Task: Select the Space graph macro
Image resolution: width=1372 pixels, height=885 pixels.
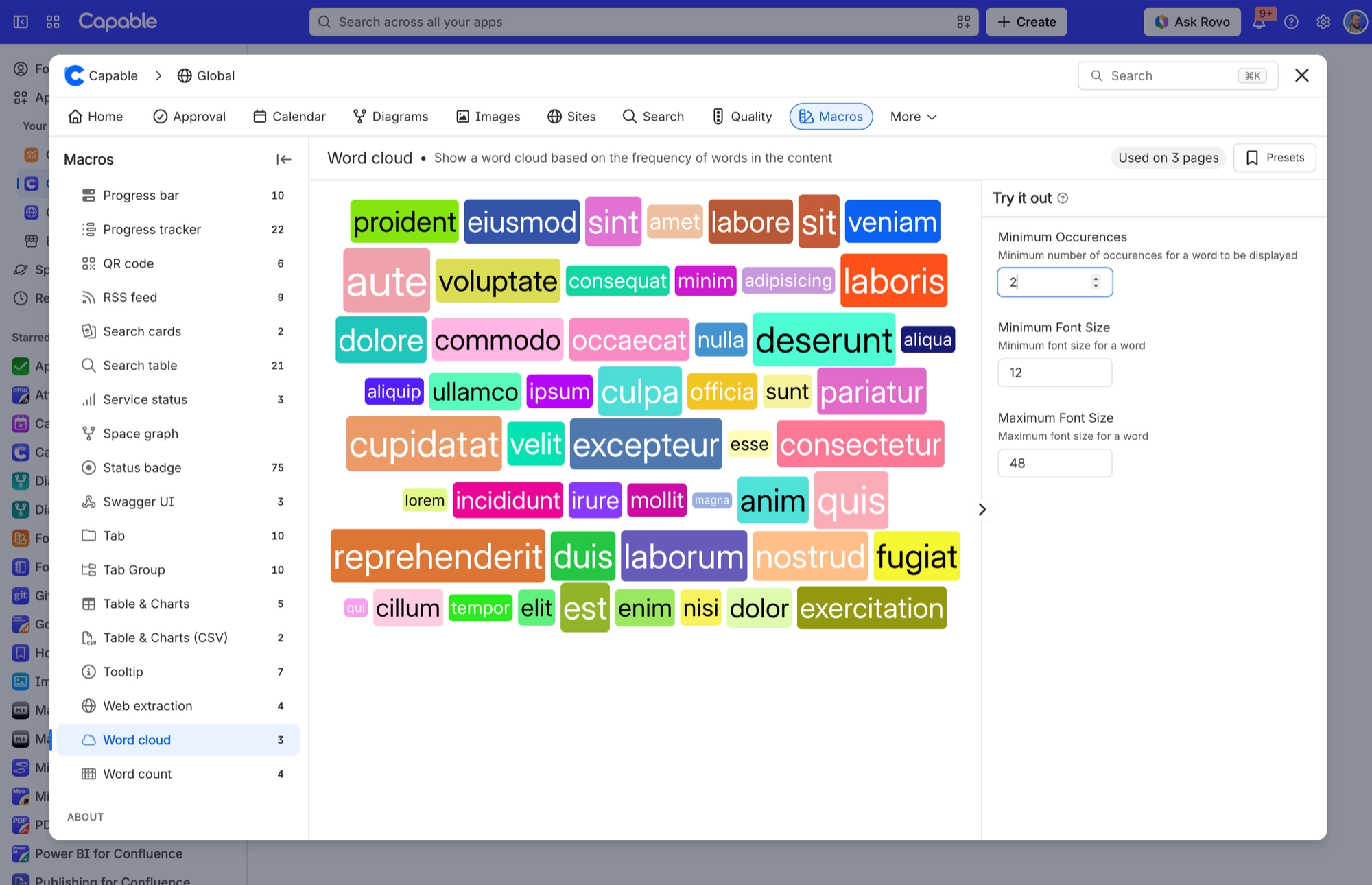Action: click(x=178, y=434)
